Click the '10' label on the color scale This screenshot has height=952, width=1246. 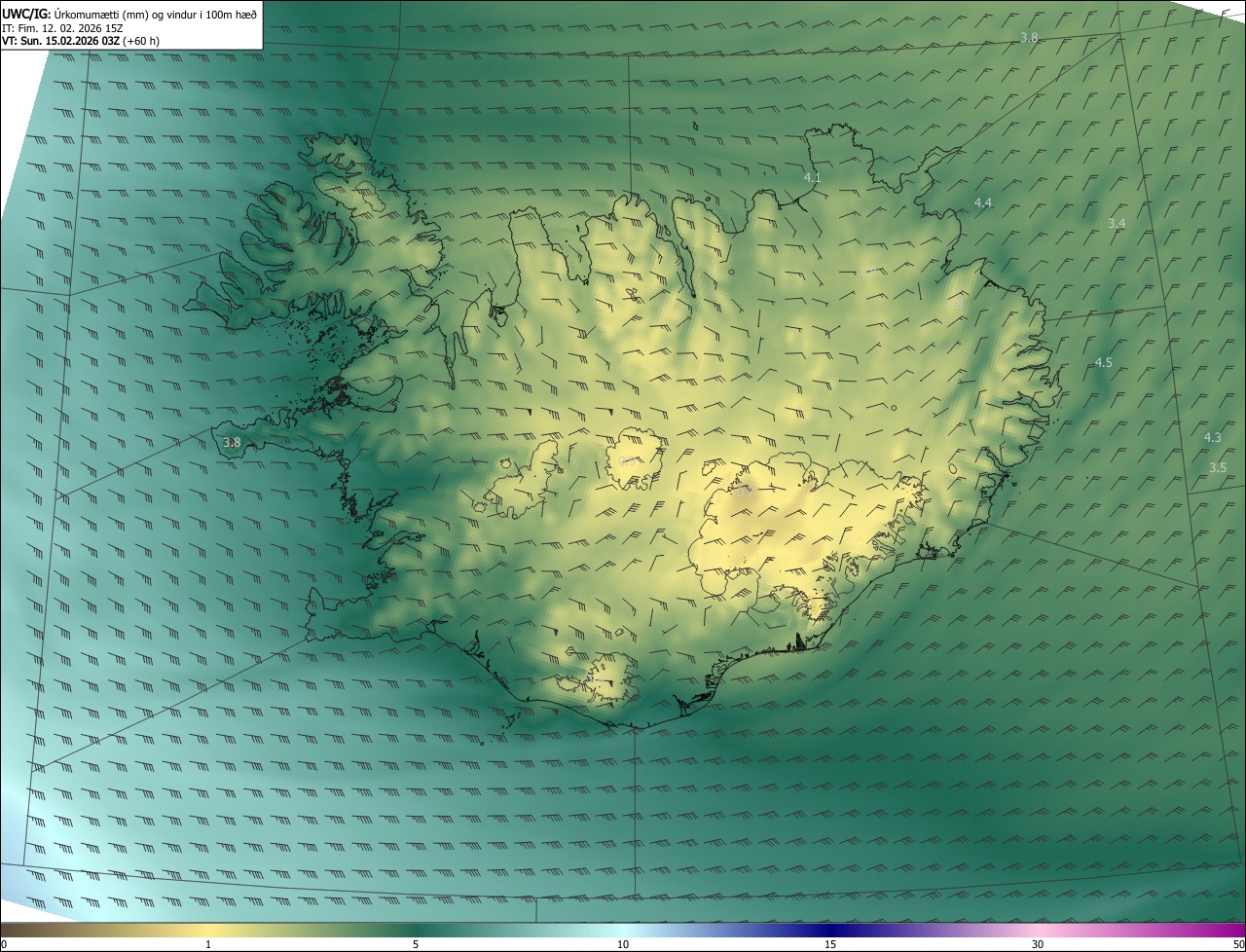pyautogui.click(x=623, y=944)
